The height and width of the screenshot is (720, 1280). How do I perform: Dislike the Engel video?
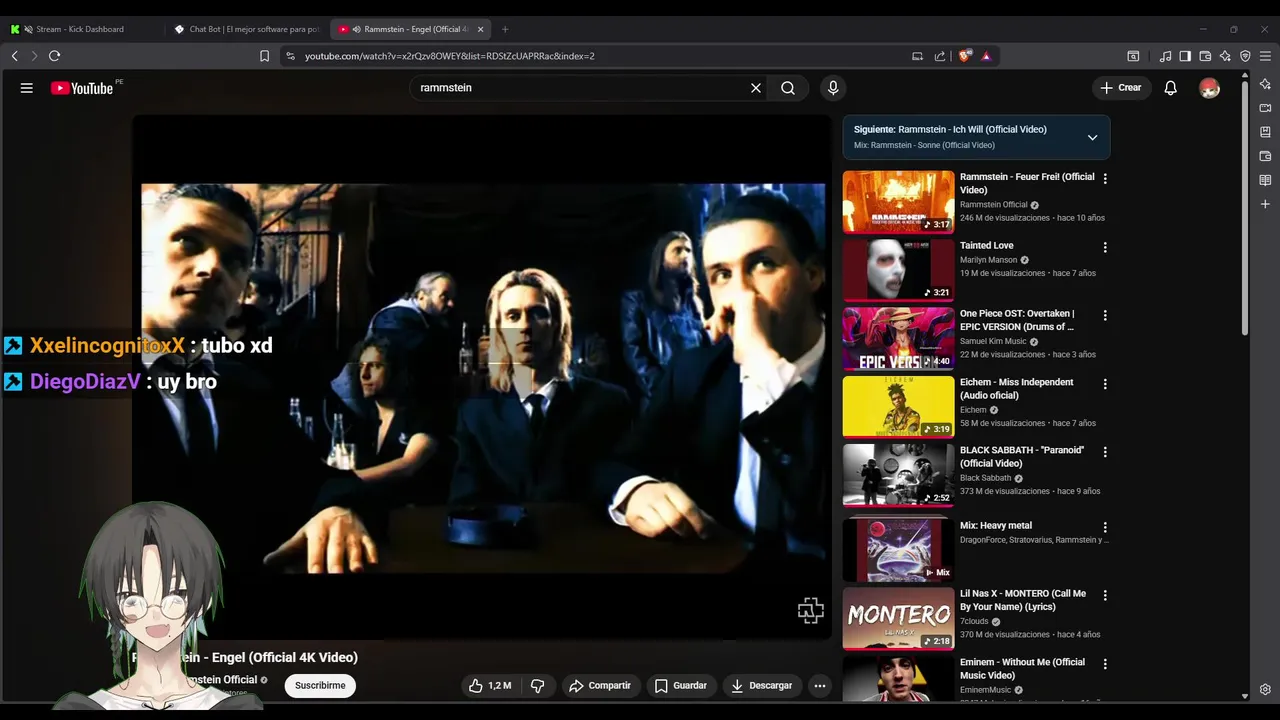[538, 686]
